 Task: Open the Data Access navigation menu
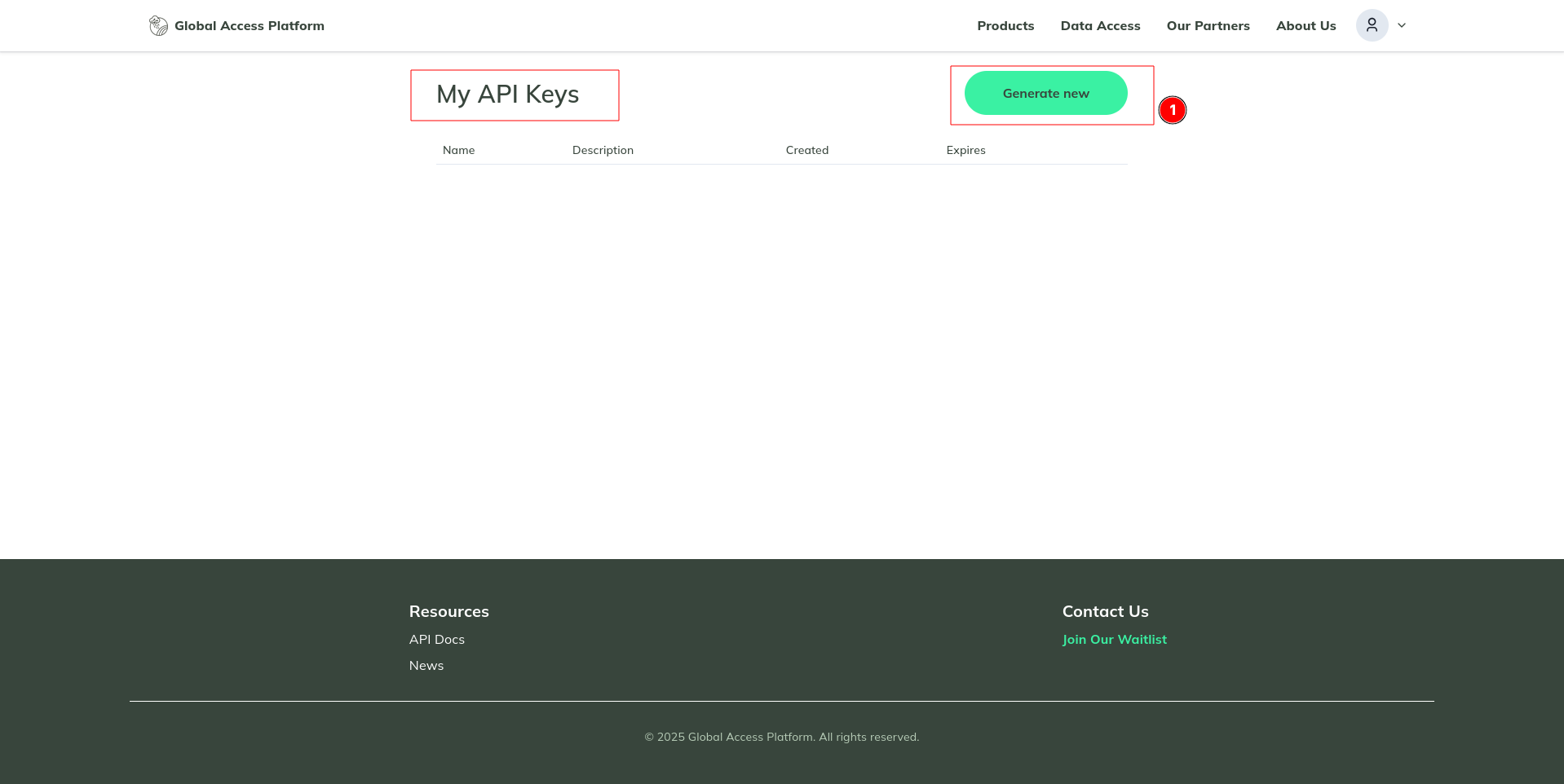coord(1100,25)
